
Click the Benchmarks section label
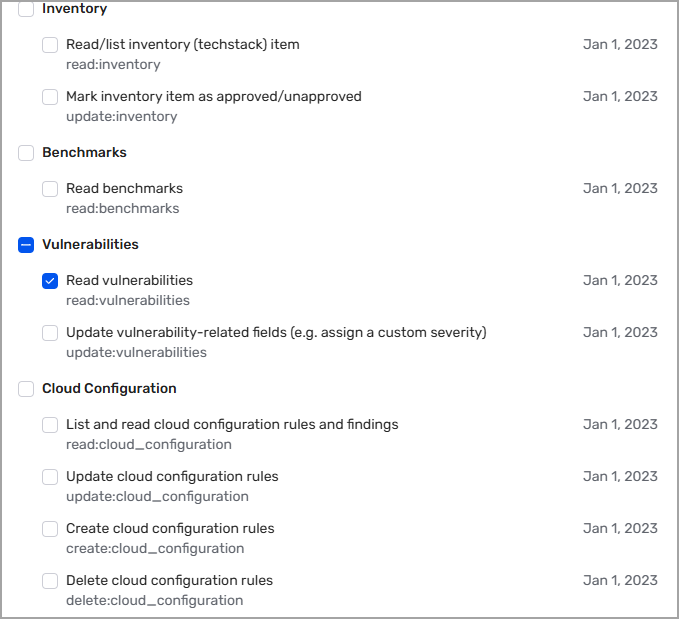[x=84, y=152]
